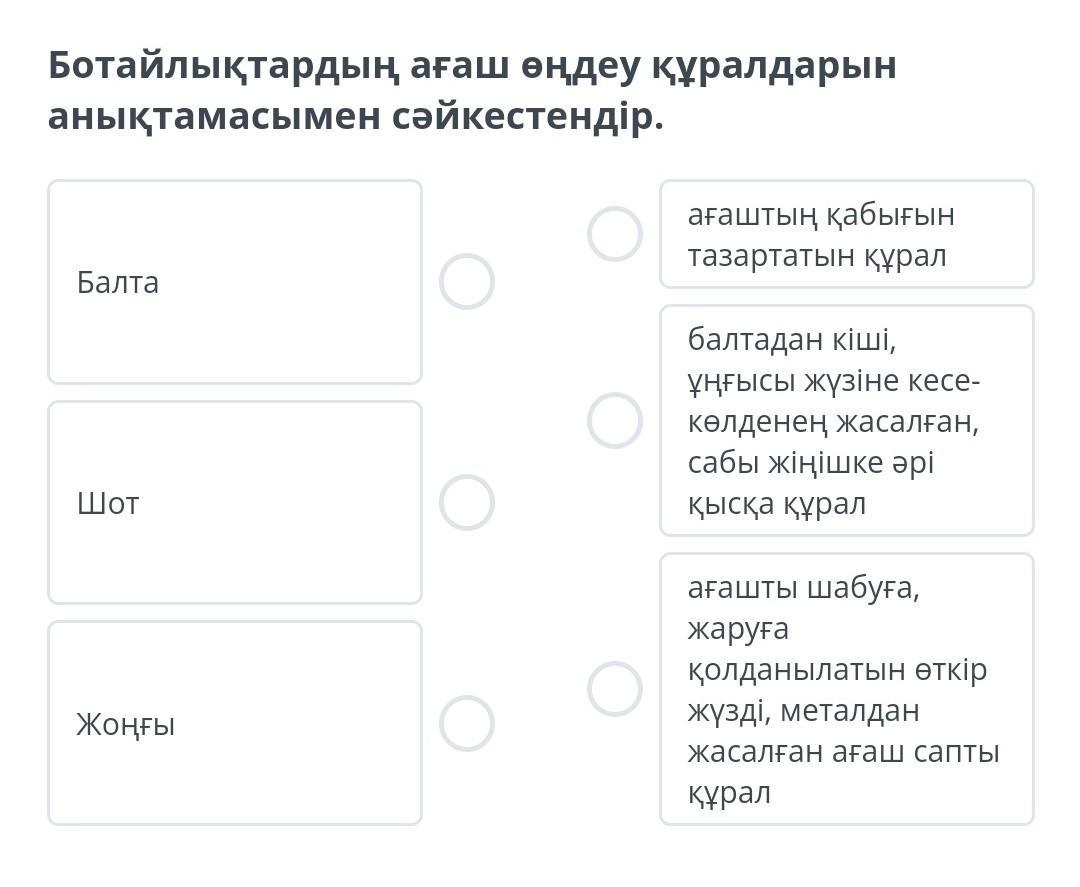Choose the Жоңғы term card

pos(235,723)
